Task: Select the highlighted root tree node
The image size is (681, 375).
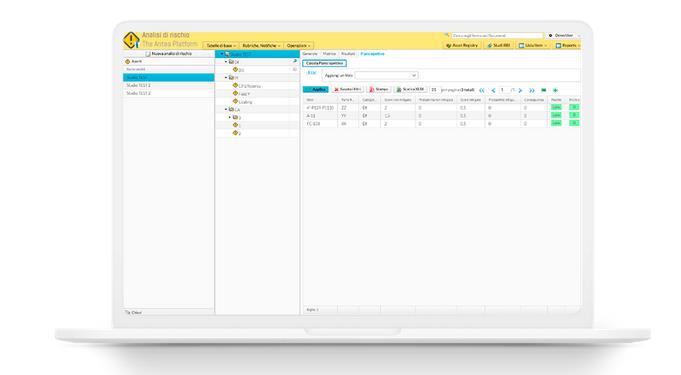Action: click(258, 54)
